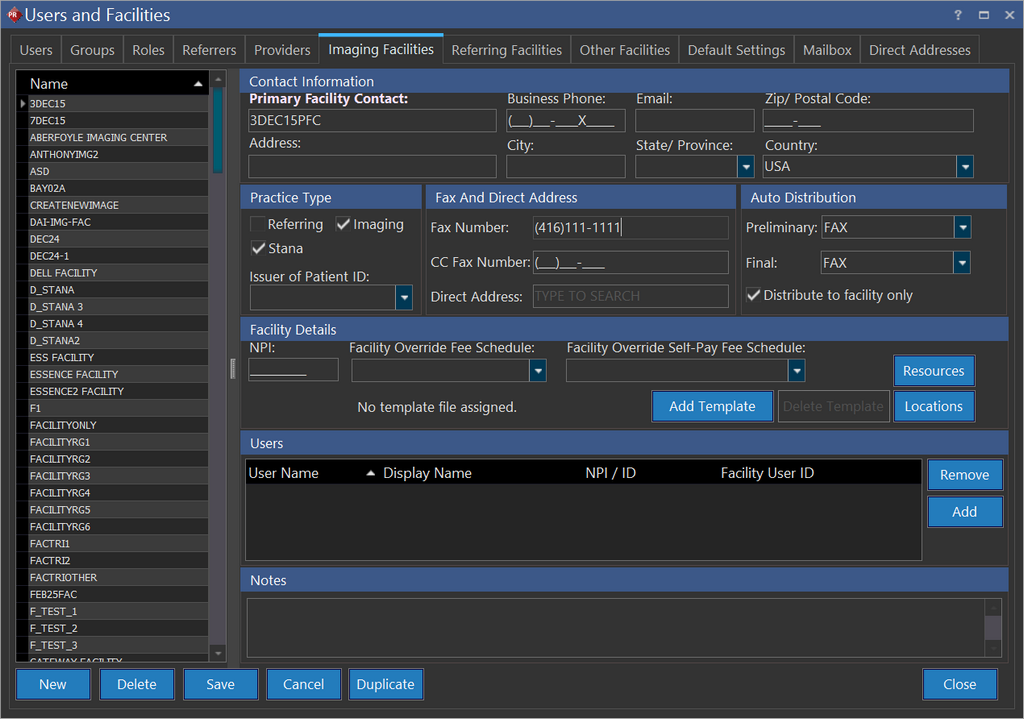Switch to the Referring Facilities tab
Screen dimensions: 1024x719
tap(507, 50)
